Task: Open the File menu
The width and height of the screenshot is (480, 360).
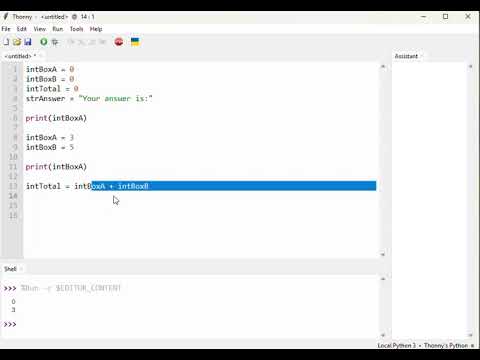Action: (x=6, y=29)
